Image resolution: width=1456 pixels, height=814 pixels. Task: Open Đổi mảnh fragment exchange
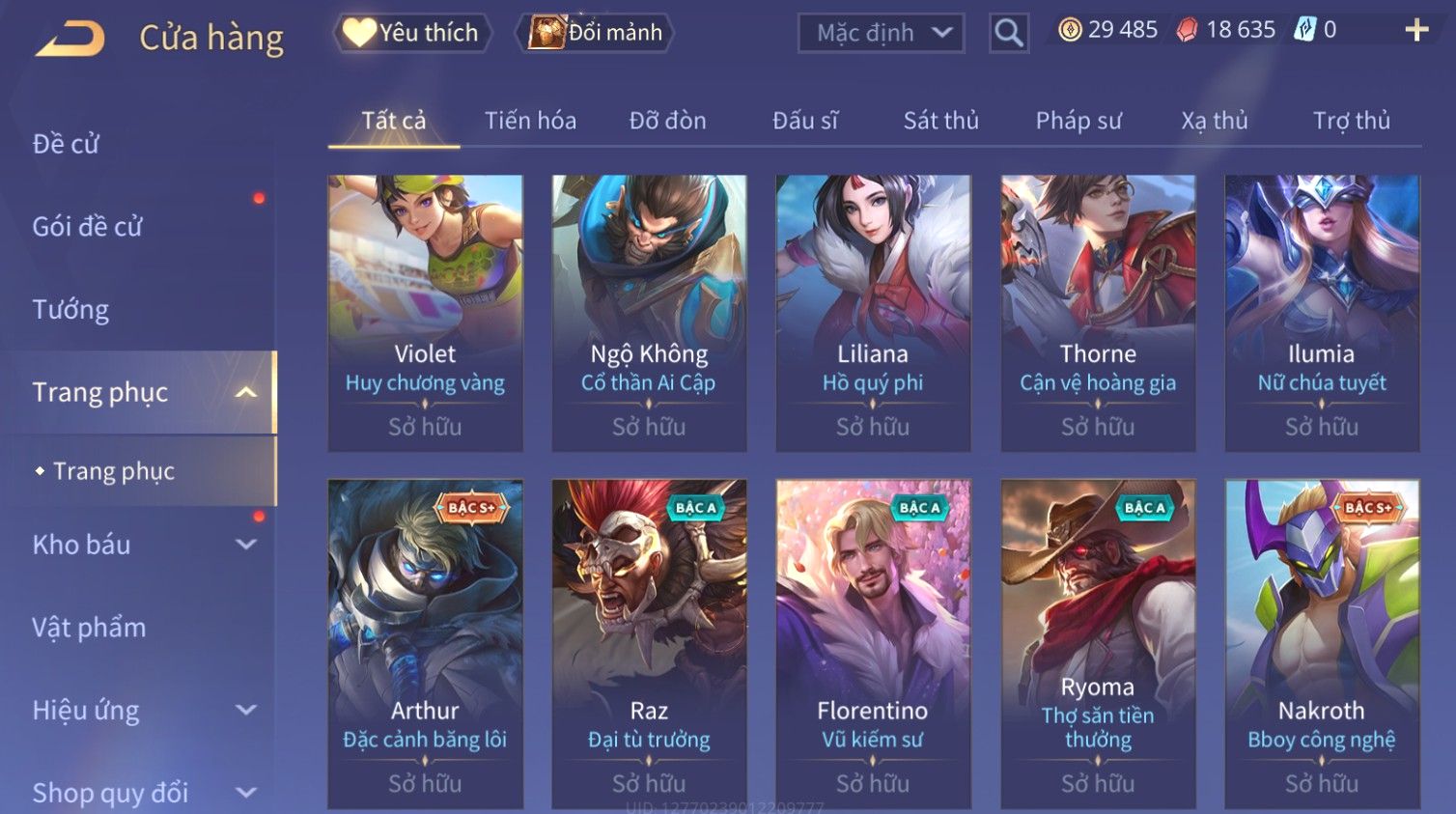coord(596,33)
